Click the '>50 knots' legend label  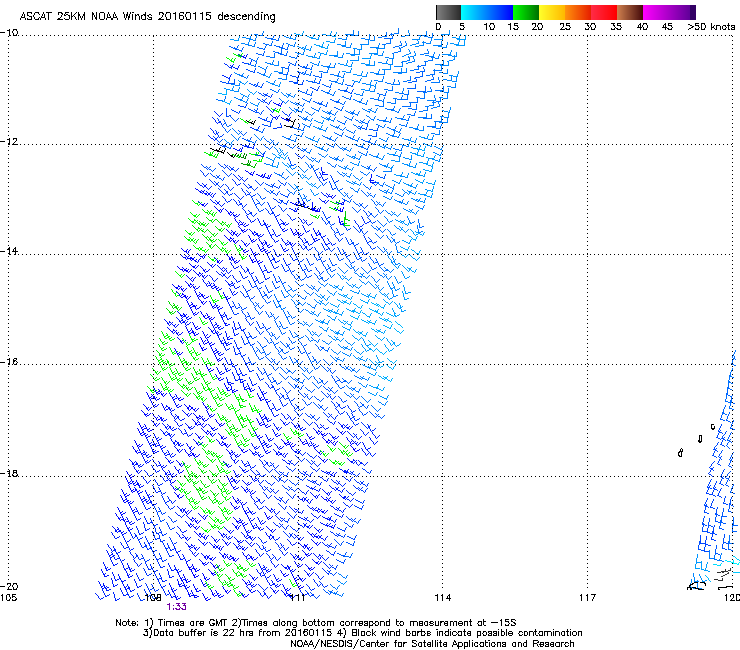(711, 27)
